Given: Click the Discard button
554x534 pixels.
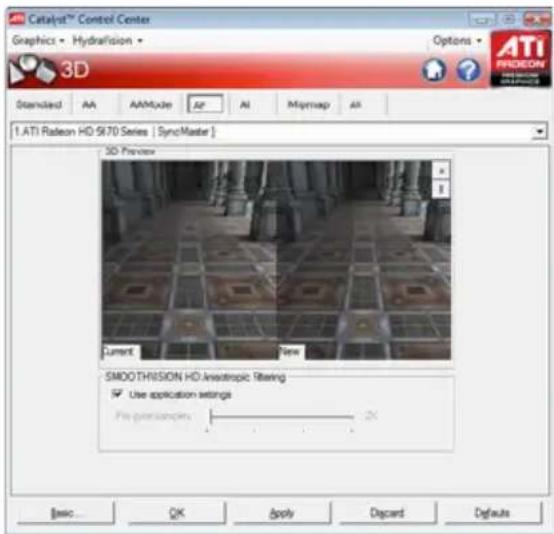Looking at the screenshot, I should (x=387, y=512).
